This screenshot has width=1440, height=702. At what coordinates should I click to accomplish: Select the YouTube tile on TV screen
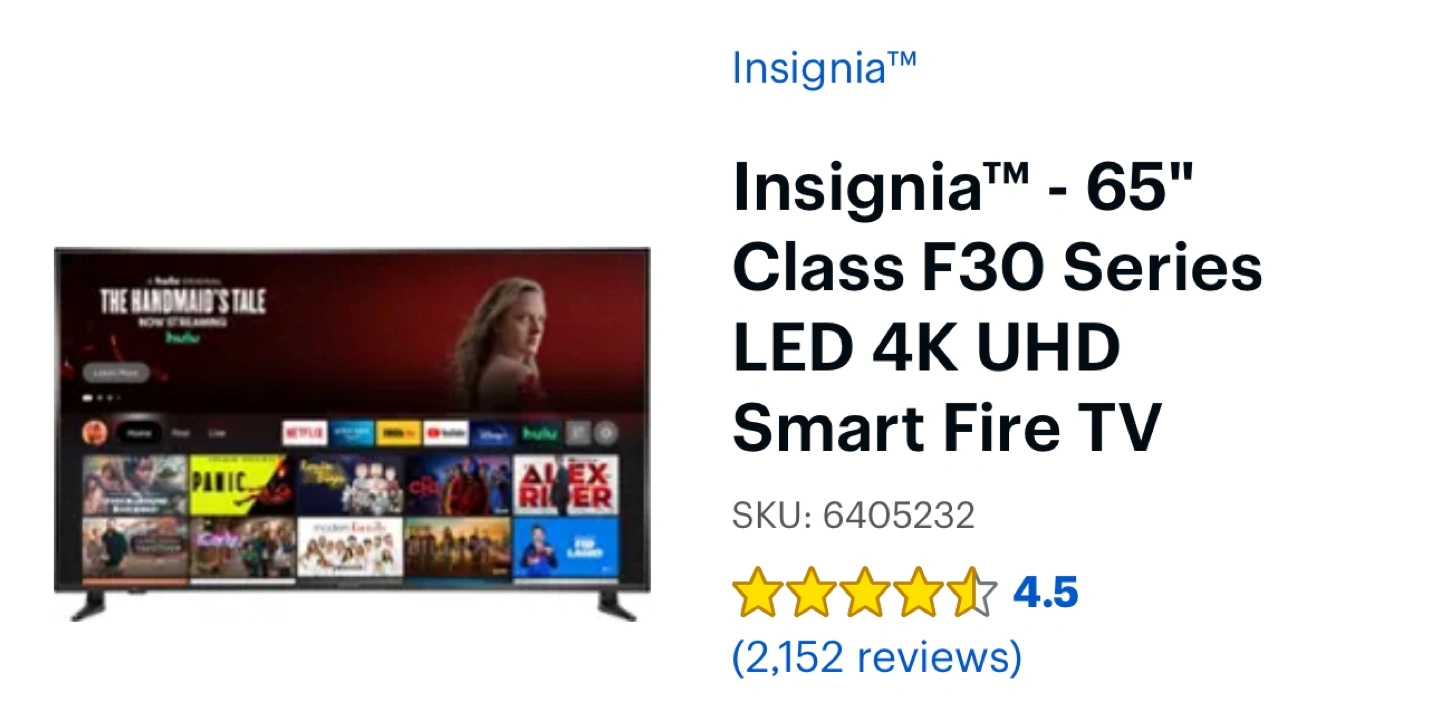point(445,433)
